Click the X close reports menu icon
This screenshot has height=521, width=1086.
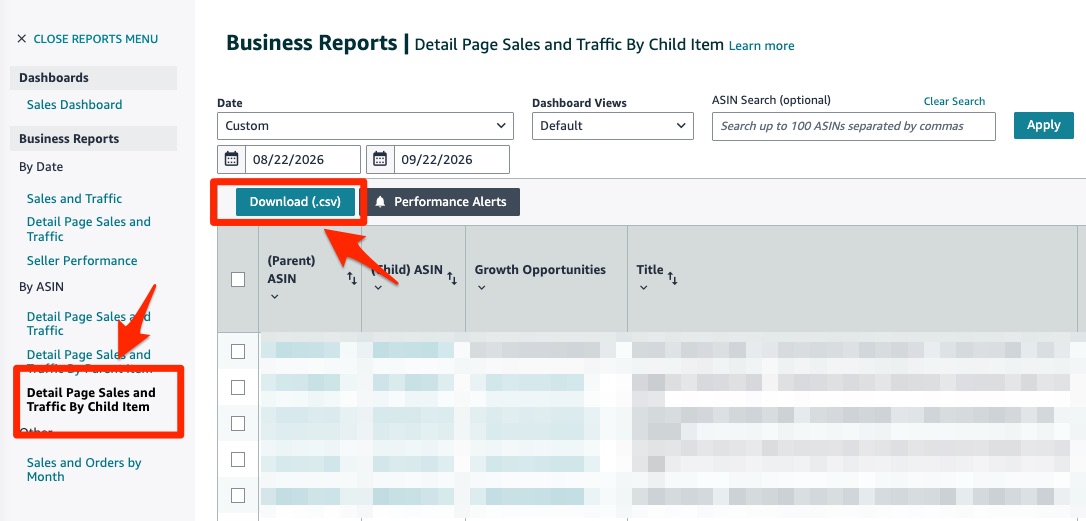(22, 39)
